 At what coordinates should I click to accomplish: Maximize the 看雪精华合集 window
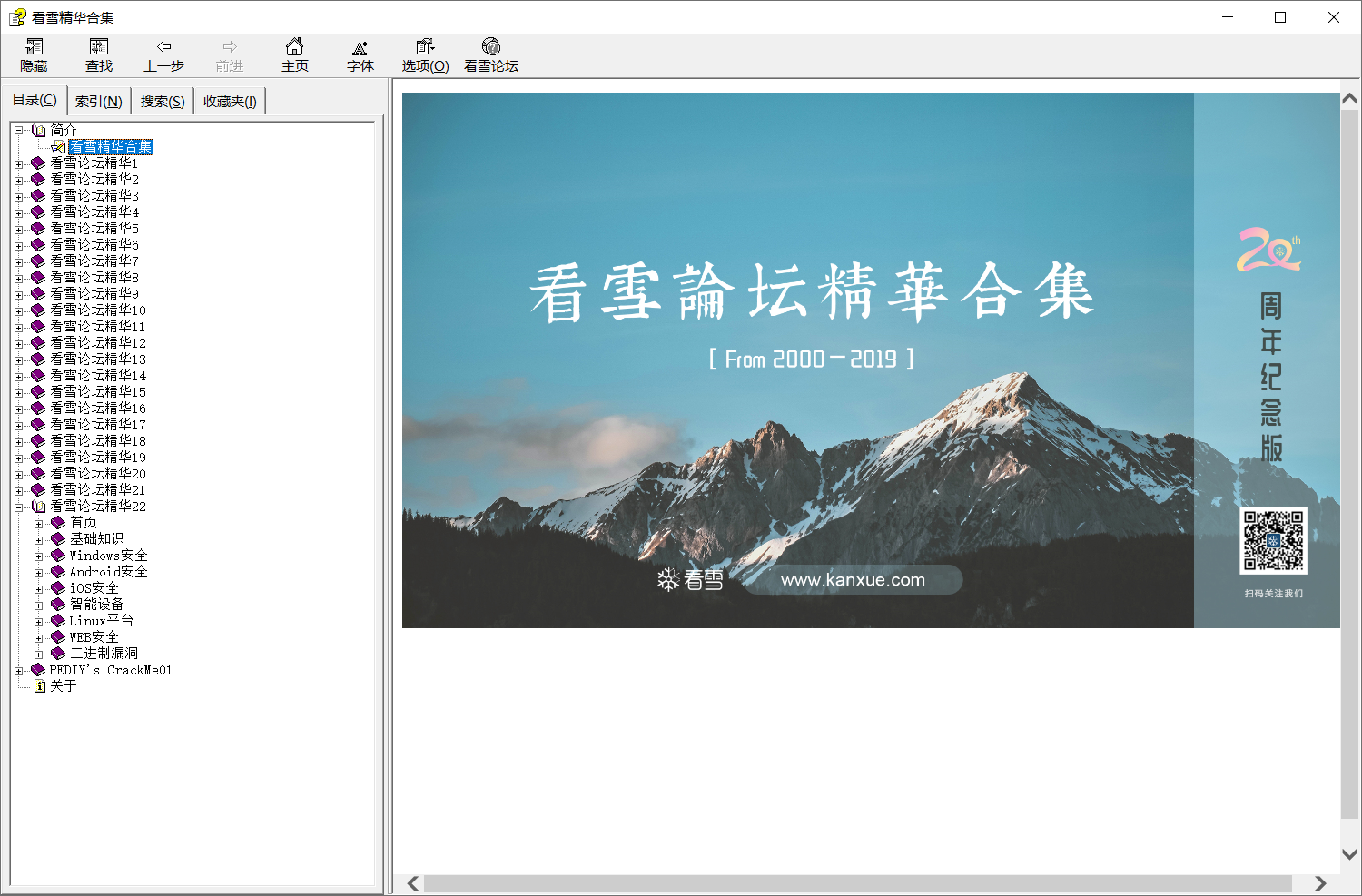[x=1280, y=17]
